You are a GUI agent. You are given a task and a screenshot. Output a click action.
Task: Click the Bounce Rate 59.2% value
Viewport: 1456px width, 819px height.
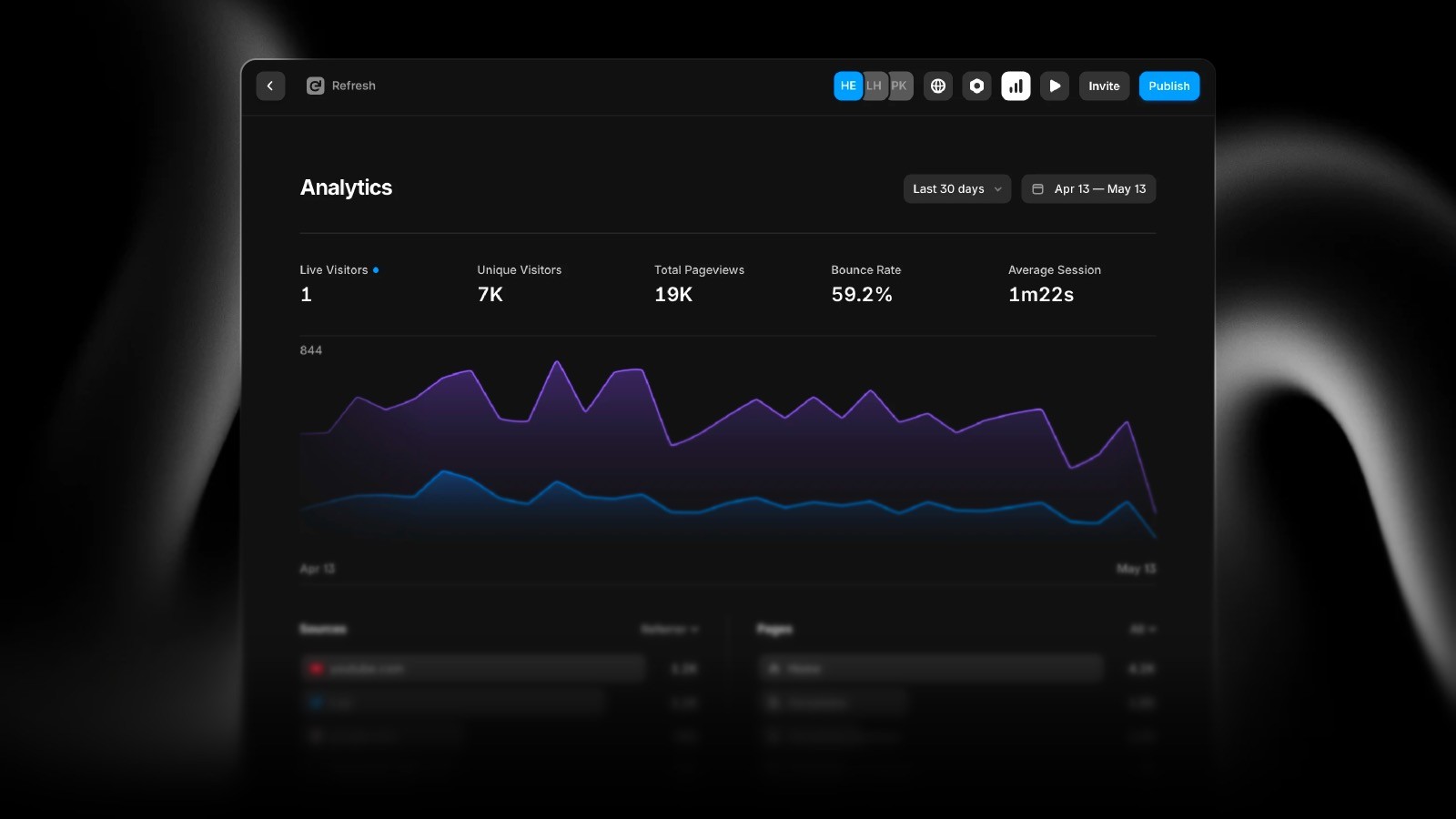(x=862, y=294)
